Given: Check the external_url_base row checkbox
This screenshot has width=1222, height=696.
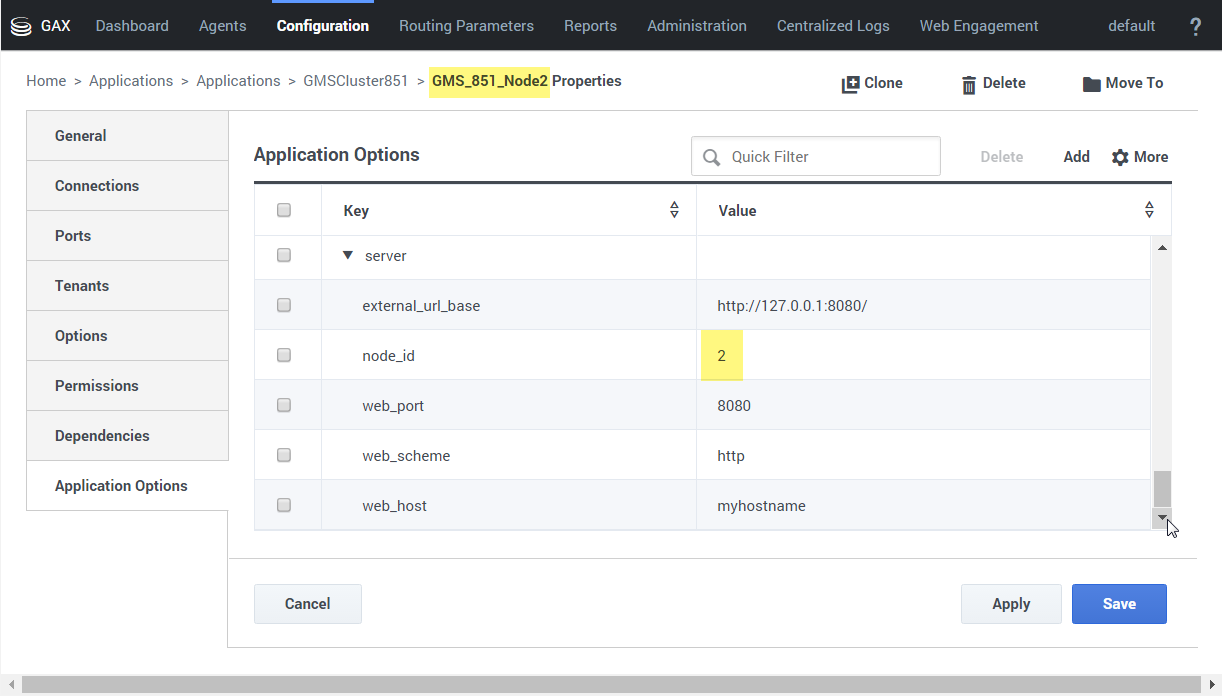Looking at the screenshot, I should click(x=284, y=305).
